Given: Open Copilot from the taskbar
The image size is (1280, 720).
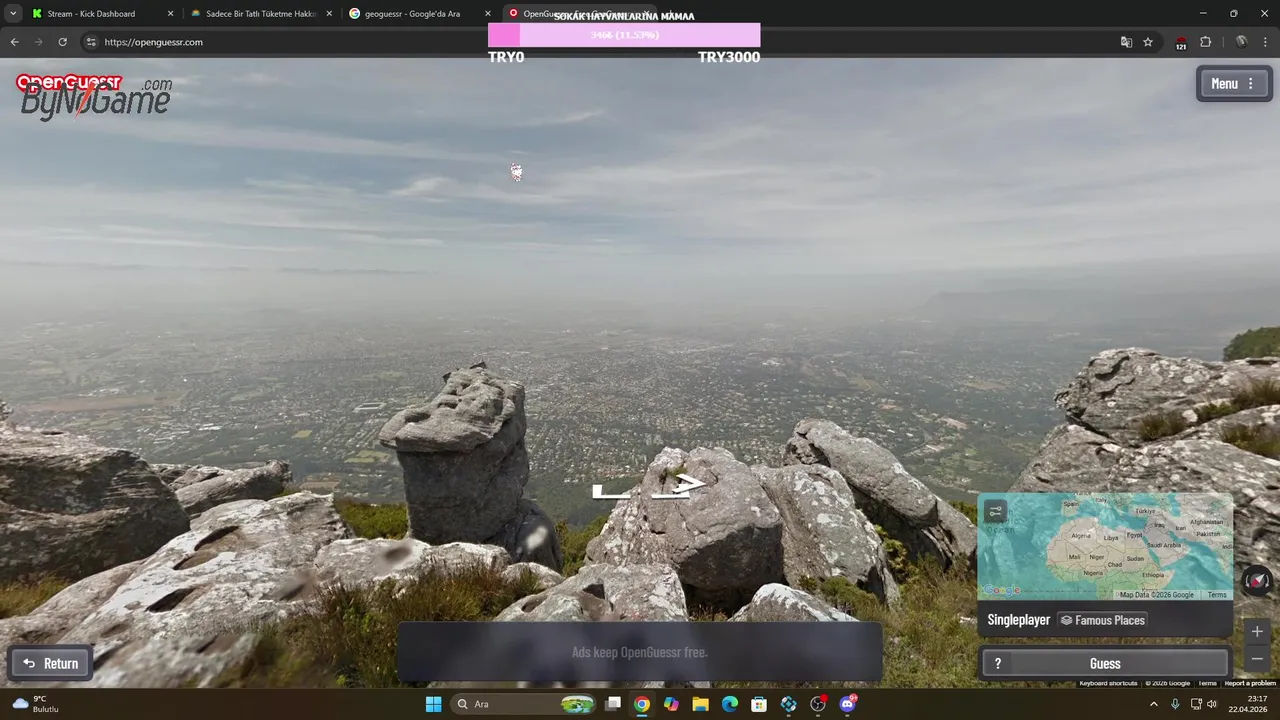Looking at the screenshot, I should [x=671, y=704].
